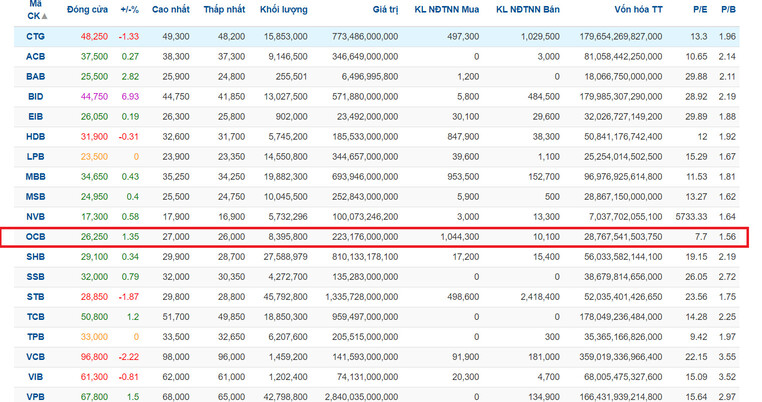The width and height of the screenshot is (762, 402).
Task: Click the P/E column header
Action: [x=699, y=9]
